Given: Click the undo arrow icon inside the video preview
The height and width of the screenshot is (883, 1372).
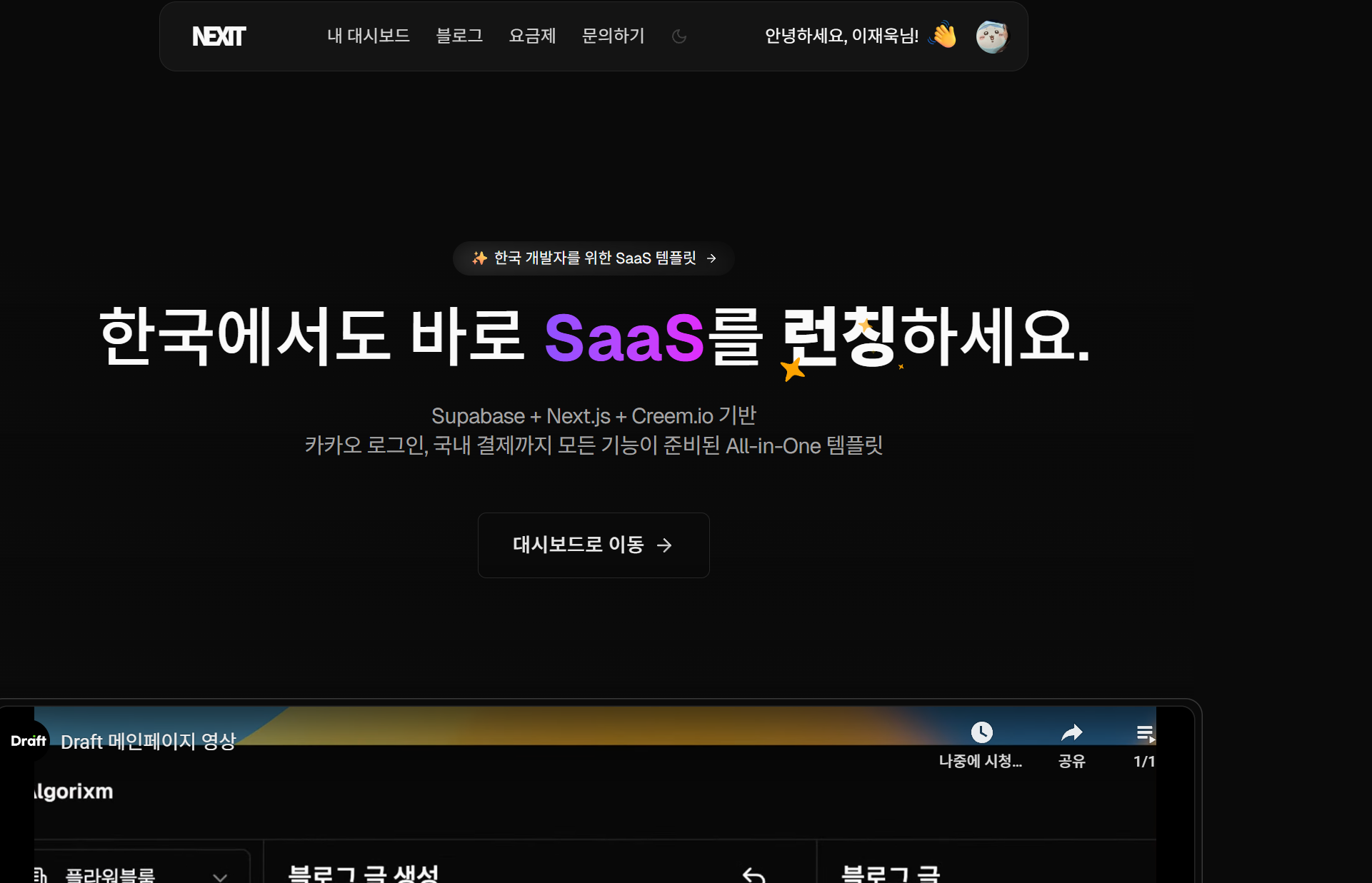Looking at the screenshot, I should tap(753, 874).
